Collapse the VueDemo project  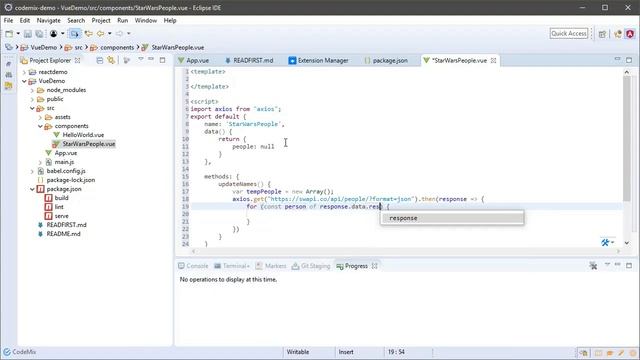point(24,81)
